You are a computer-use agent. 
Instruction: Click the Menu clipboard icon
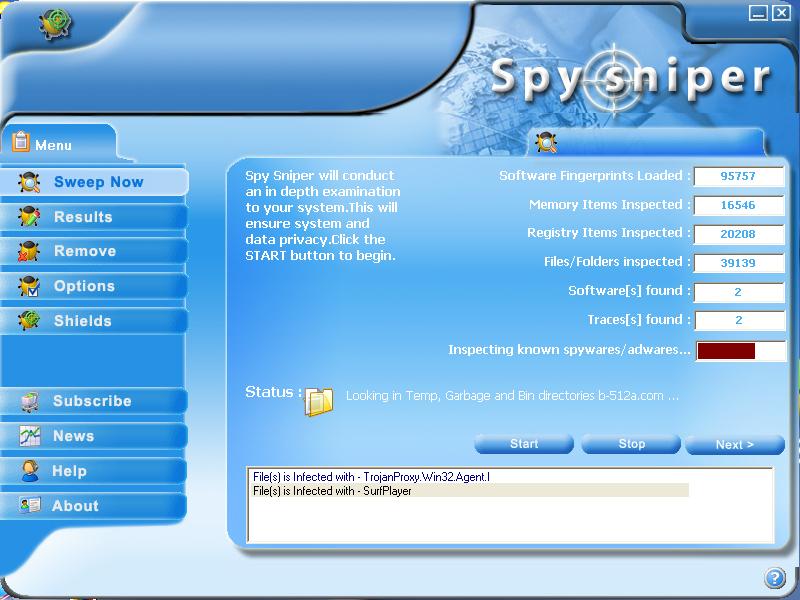pos(20,141)
